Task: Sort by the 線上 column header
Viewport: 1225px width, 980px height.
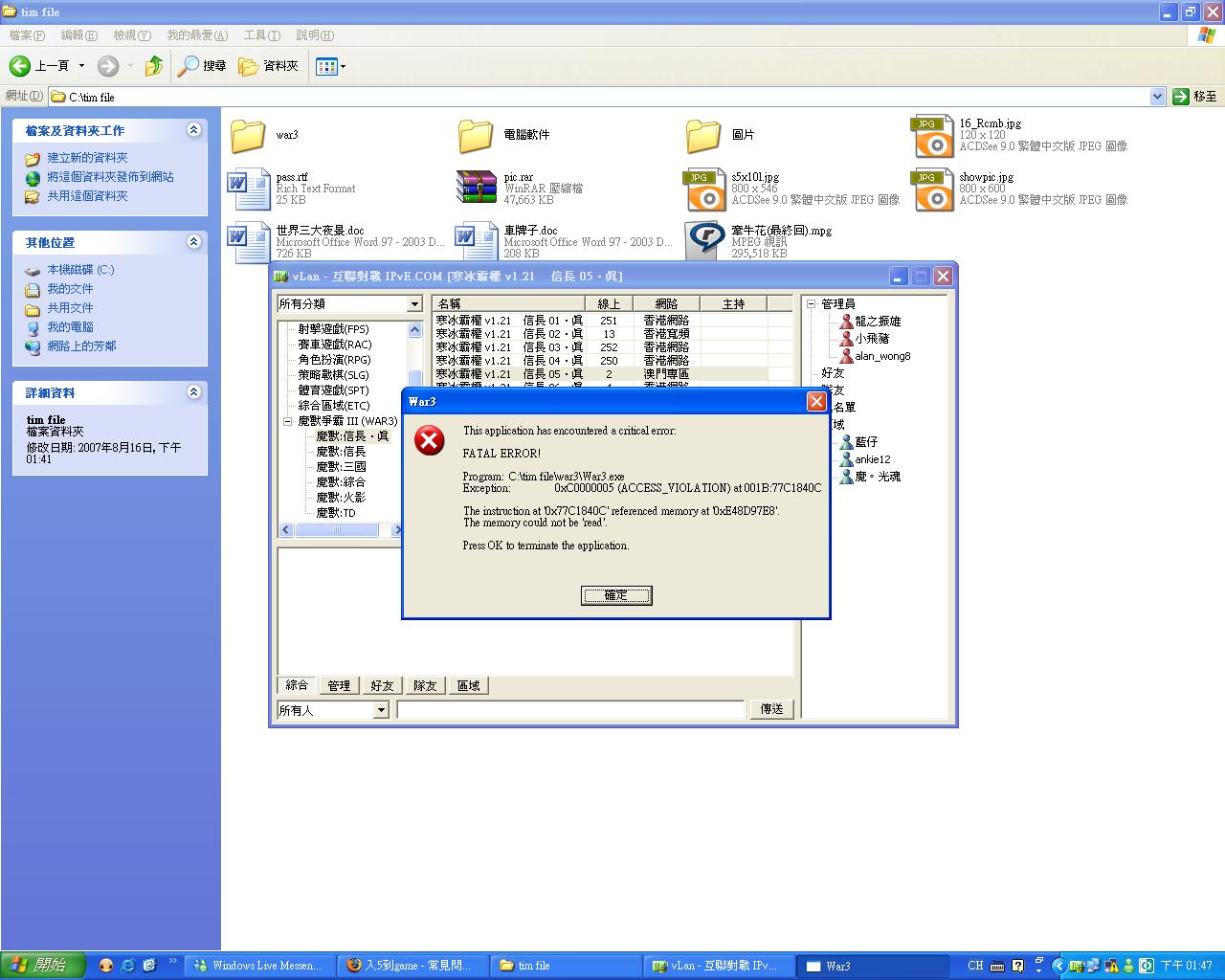Action: [x=609, y=304]
